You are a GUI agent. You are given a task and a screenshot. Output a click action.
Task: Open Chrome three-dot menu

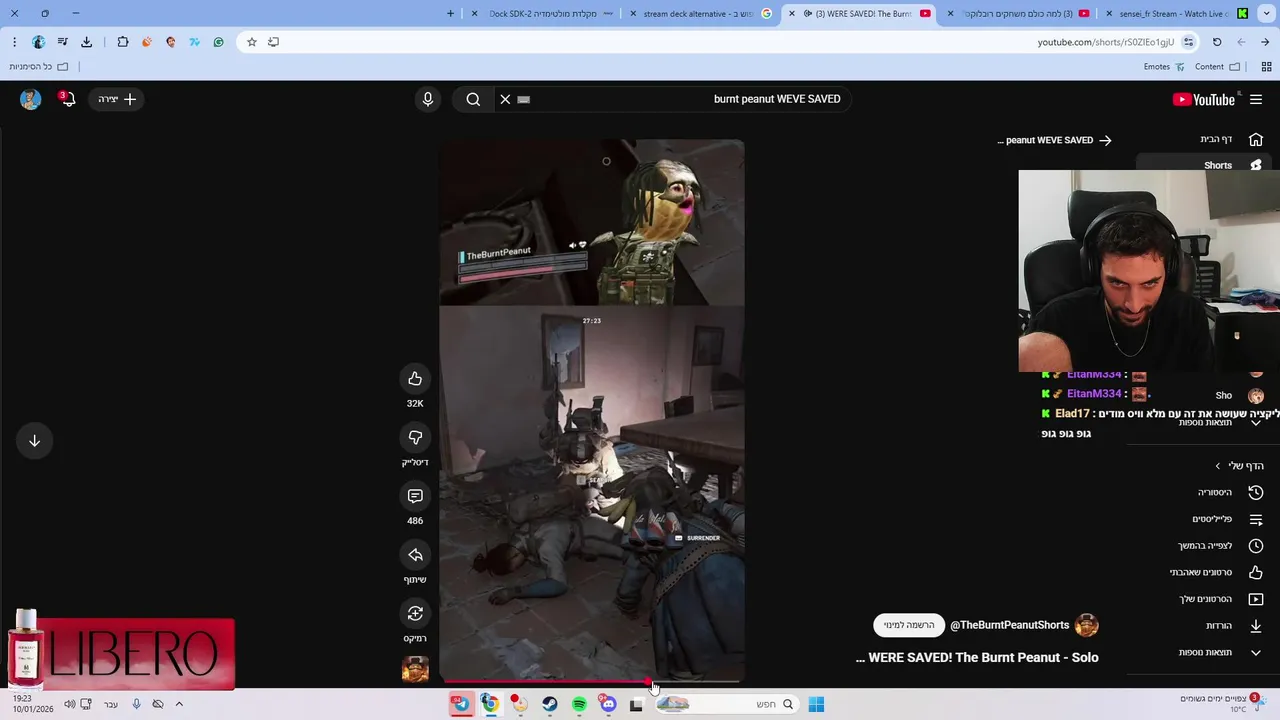pyautogui.click(x=14, y=42)
